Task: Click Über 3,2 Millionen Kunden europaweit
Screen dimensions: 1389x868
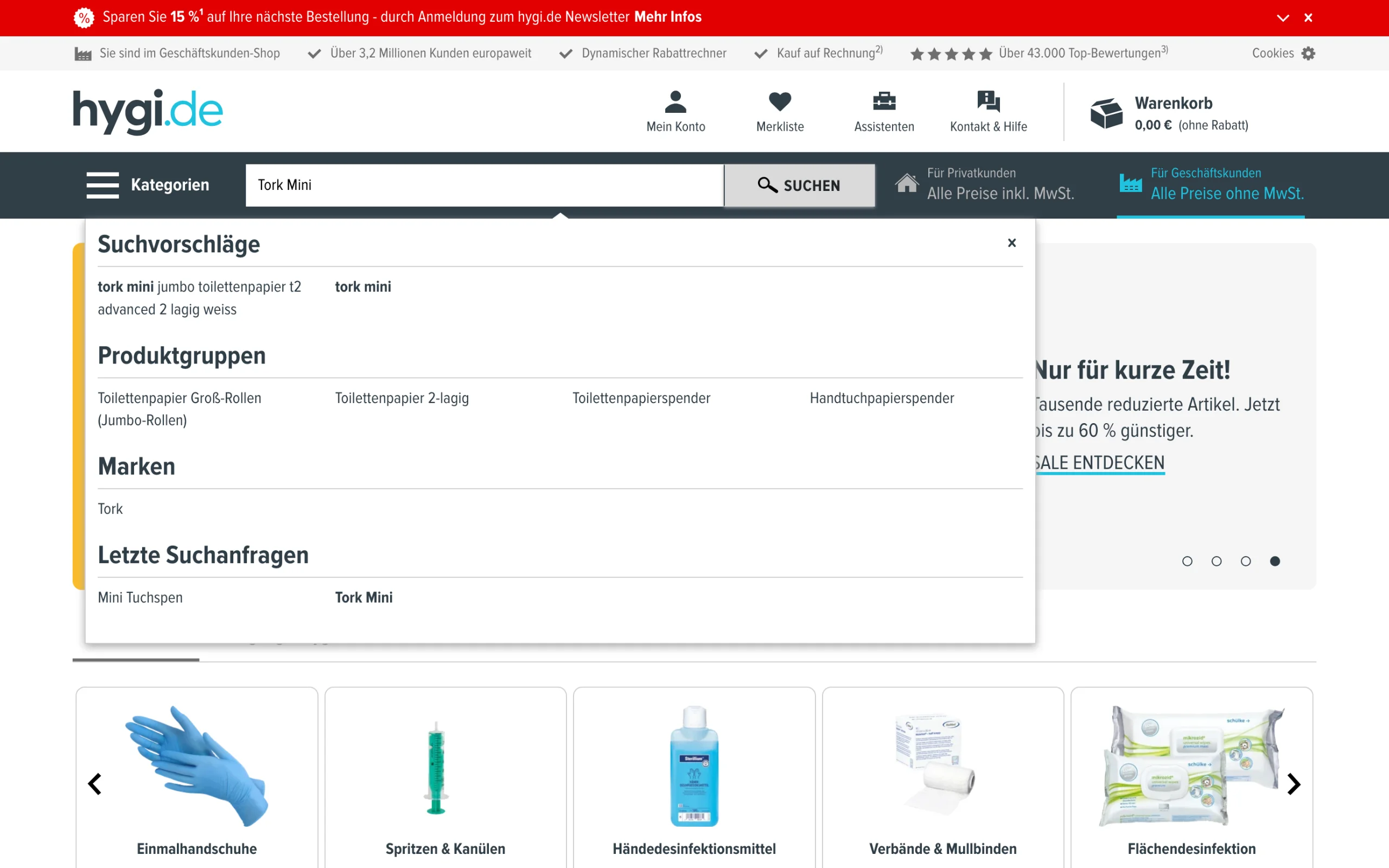Action: pos(430,53)
